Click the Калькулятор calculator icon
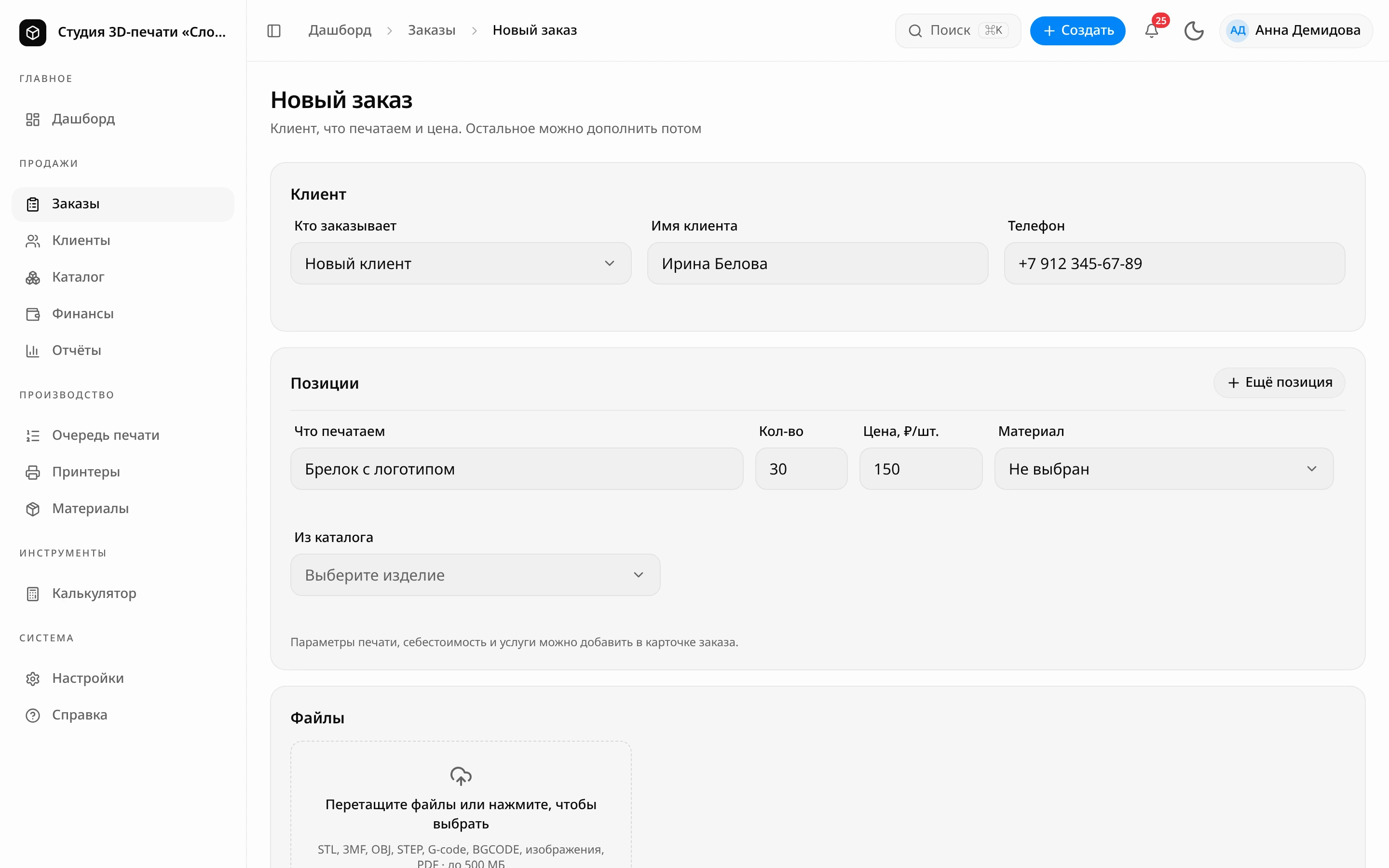The image size is (1389, 868). point(33,594)
